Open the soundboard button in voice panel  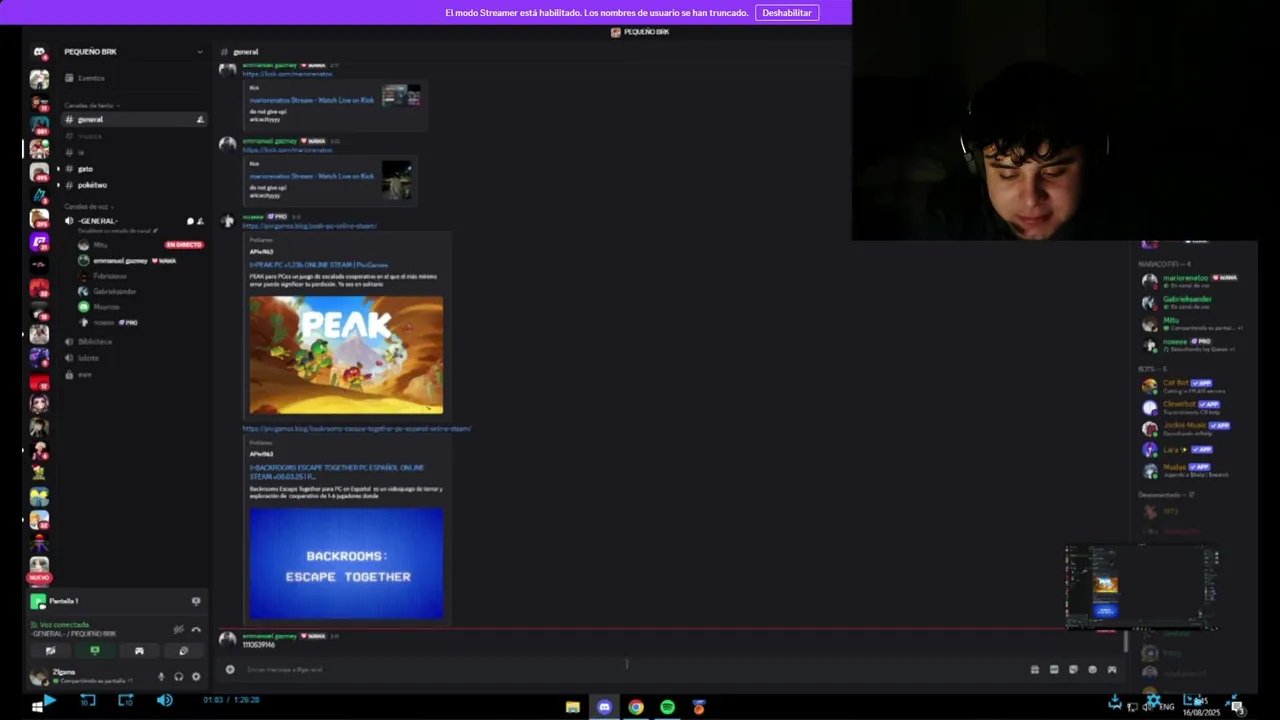tap(183, 651)
